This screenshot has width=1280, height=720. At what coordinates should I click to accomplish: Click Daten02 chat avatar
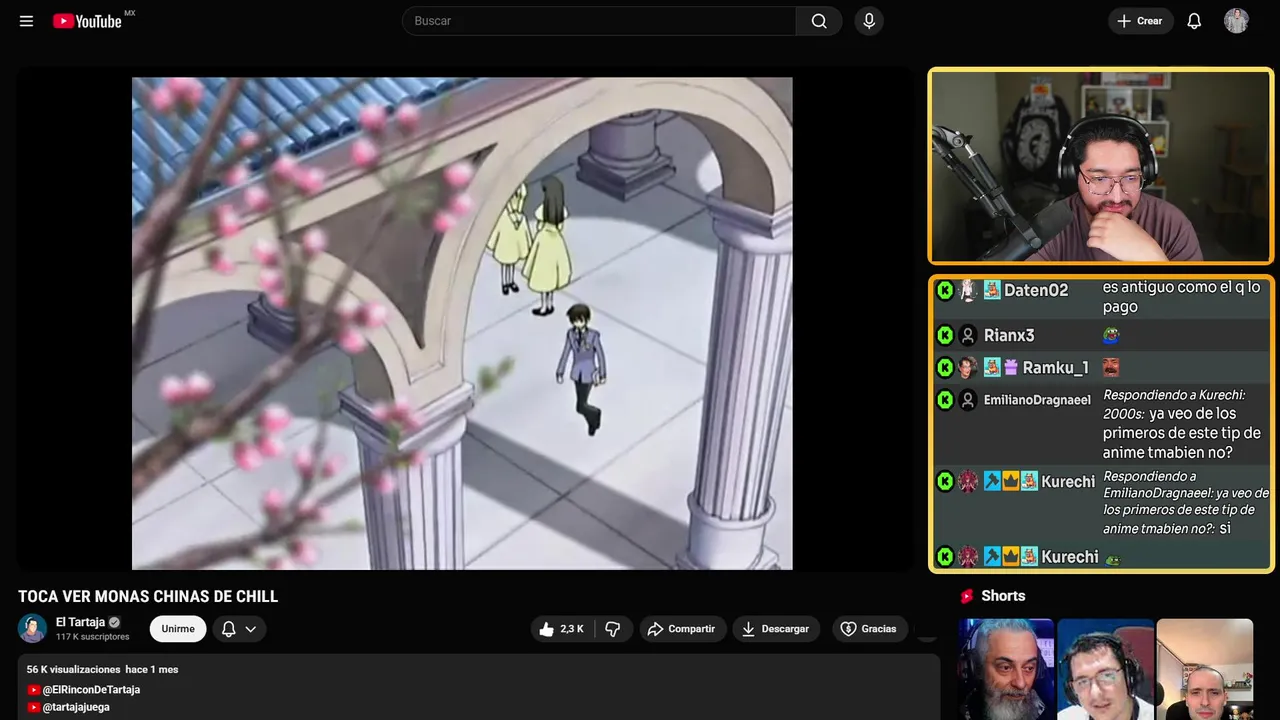coord(968,290)
